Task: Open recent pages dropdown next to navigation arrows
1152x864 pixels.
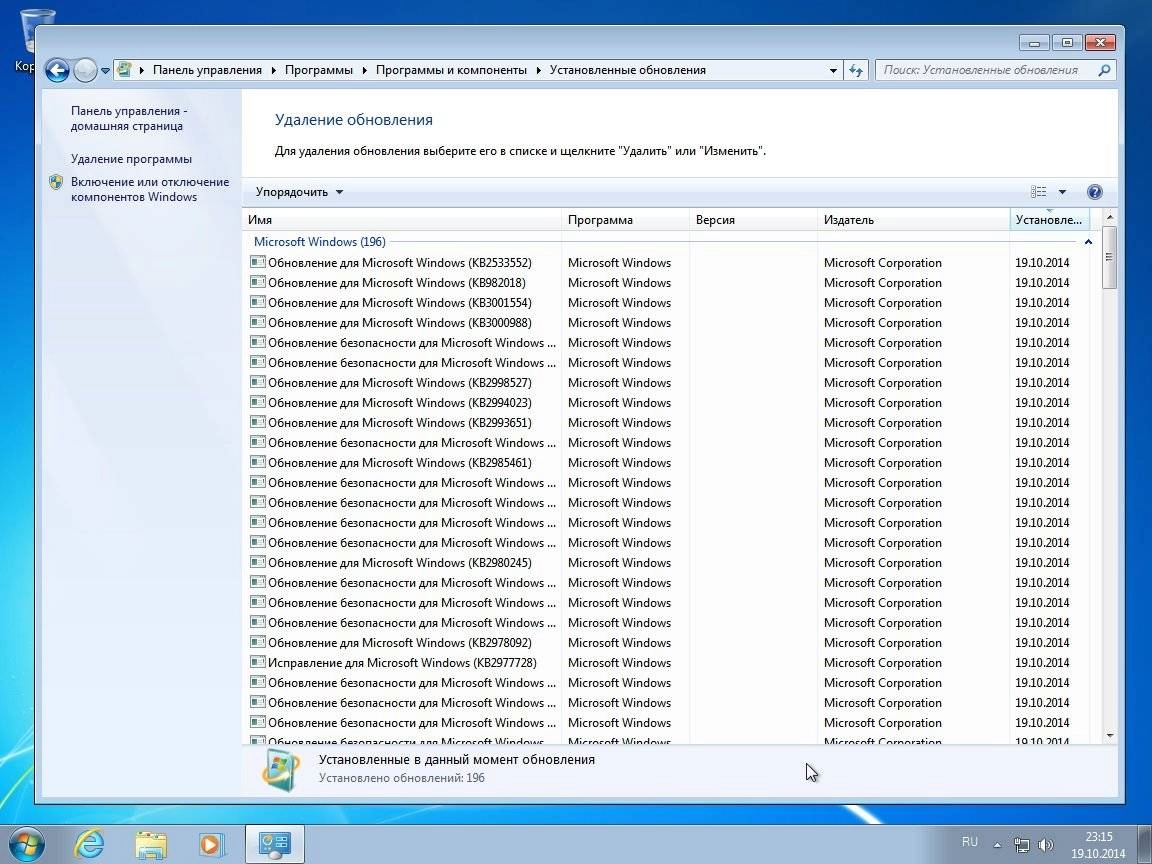Action: 105,71
